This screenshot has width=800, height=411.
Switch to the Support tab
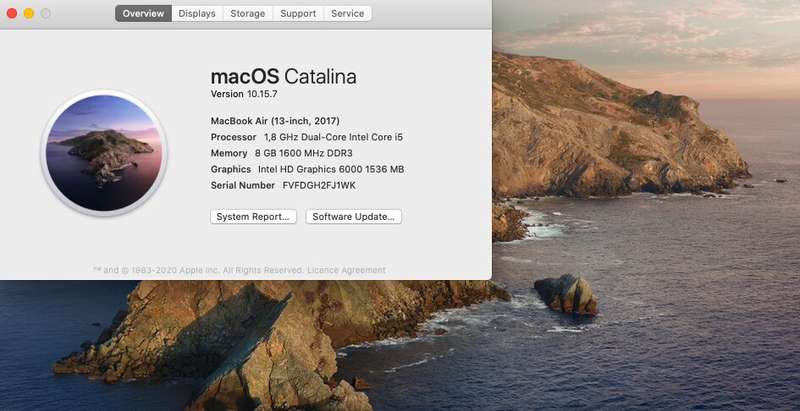(x=298, y=14)
